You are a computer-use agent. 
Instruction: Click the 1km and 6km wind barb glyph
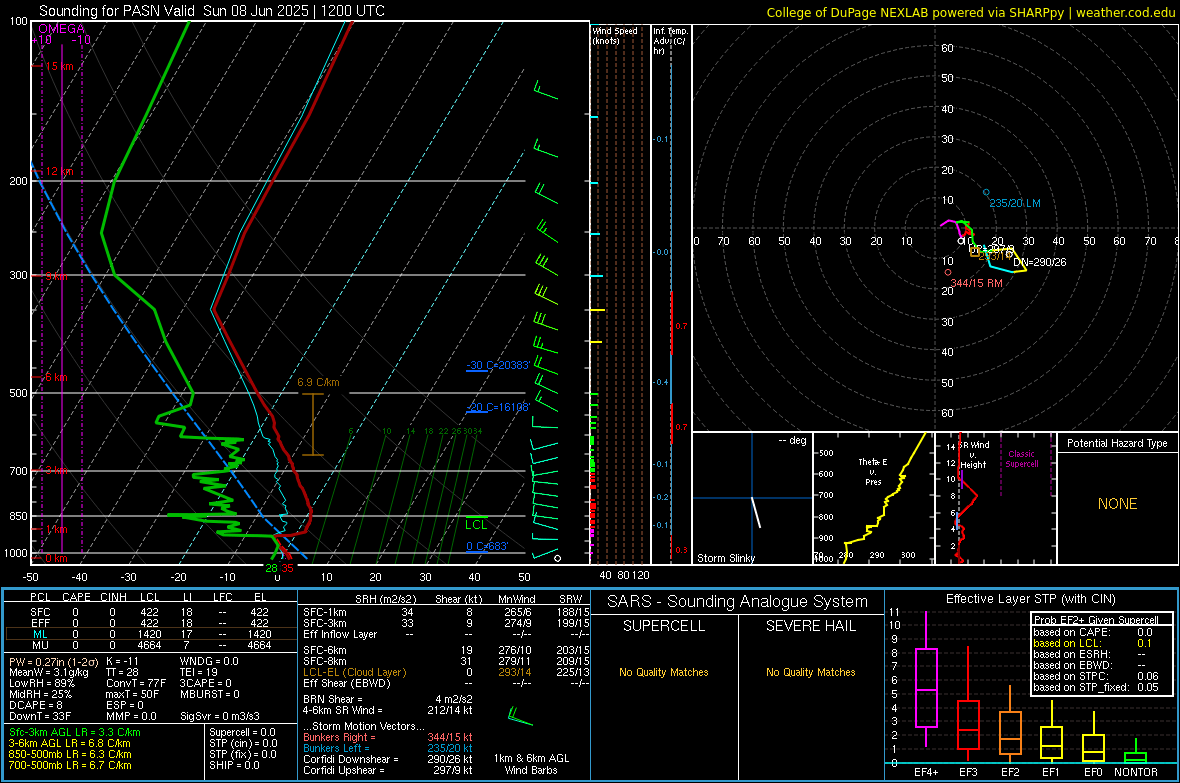click(520, 716)
